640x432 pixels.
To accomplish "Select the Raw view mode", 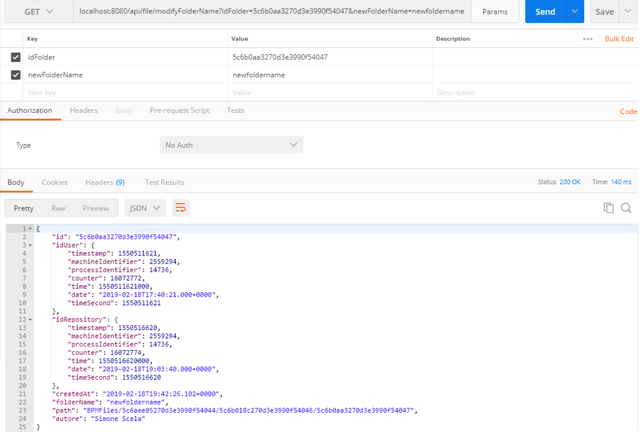I will point(58,208).
